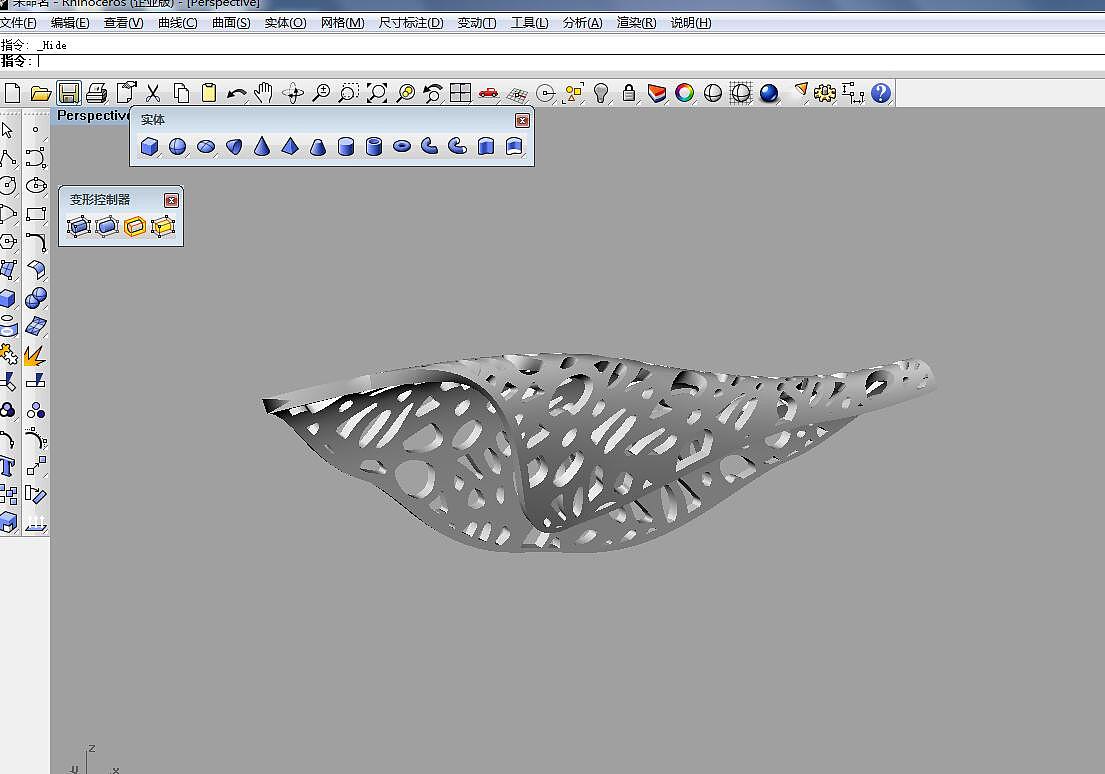Click the Copy icon in main toolbar
The width and height of the screenshot is (1105, 774).
[x=181, y=93]
